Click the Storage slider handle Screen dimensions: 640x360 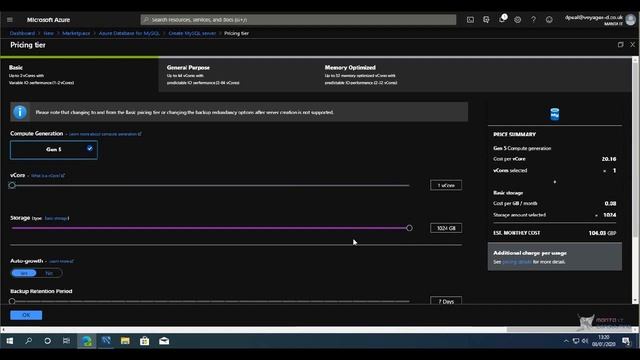click(409, 228)
